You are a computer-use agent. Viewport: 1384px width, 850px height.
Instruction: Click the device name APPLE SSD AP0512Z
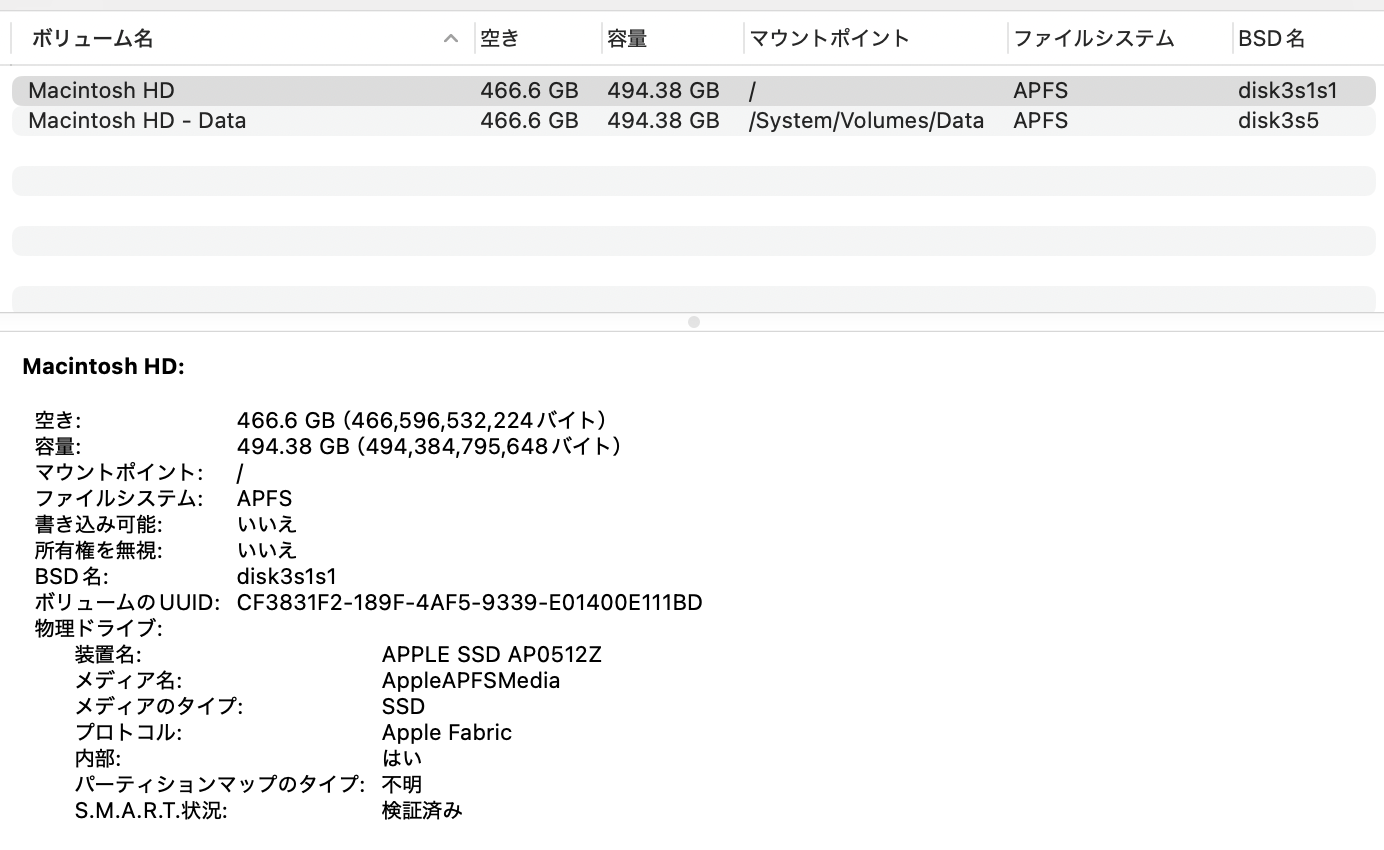click(x=491, y=654)
